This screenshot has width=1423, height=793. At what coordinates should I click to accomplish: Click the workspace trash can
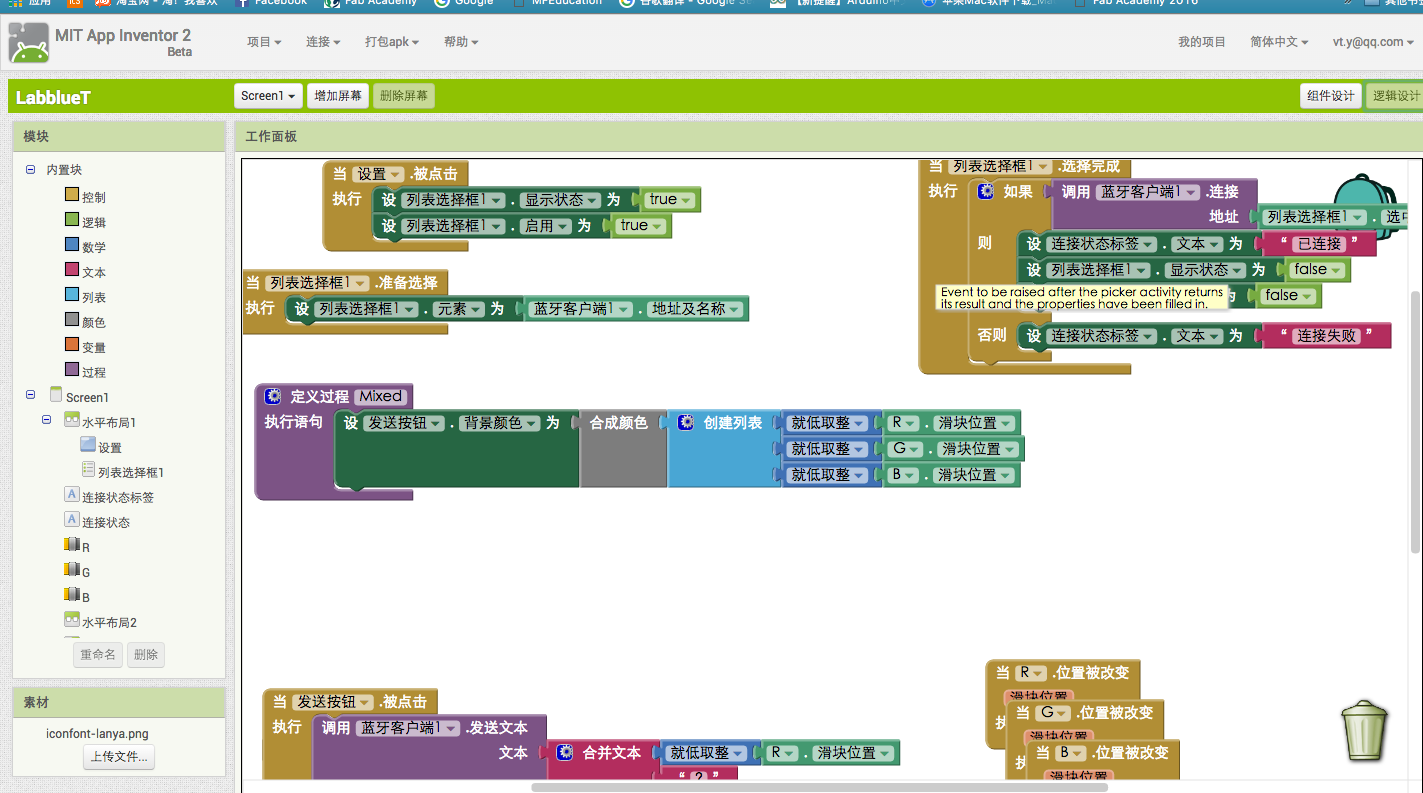click(x=1365, y=730)
